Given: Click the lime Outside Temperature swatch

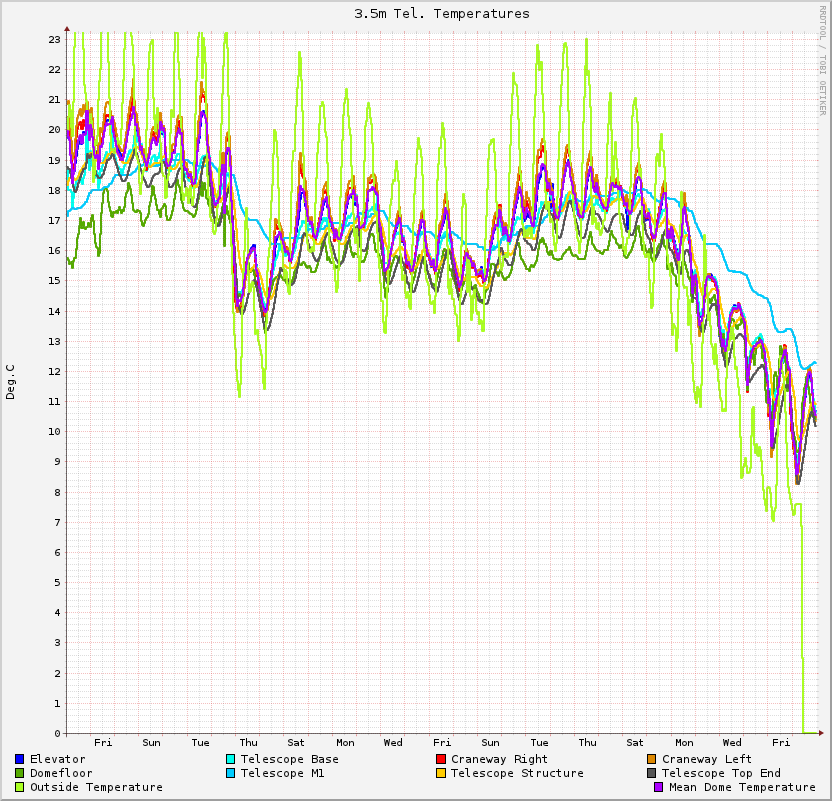Looking at the screenshot, I should [x=20, y=787].
